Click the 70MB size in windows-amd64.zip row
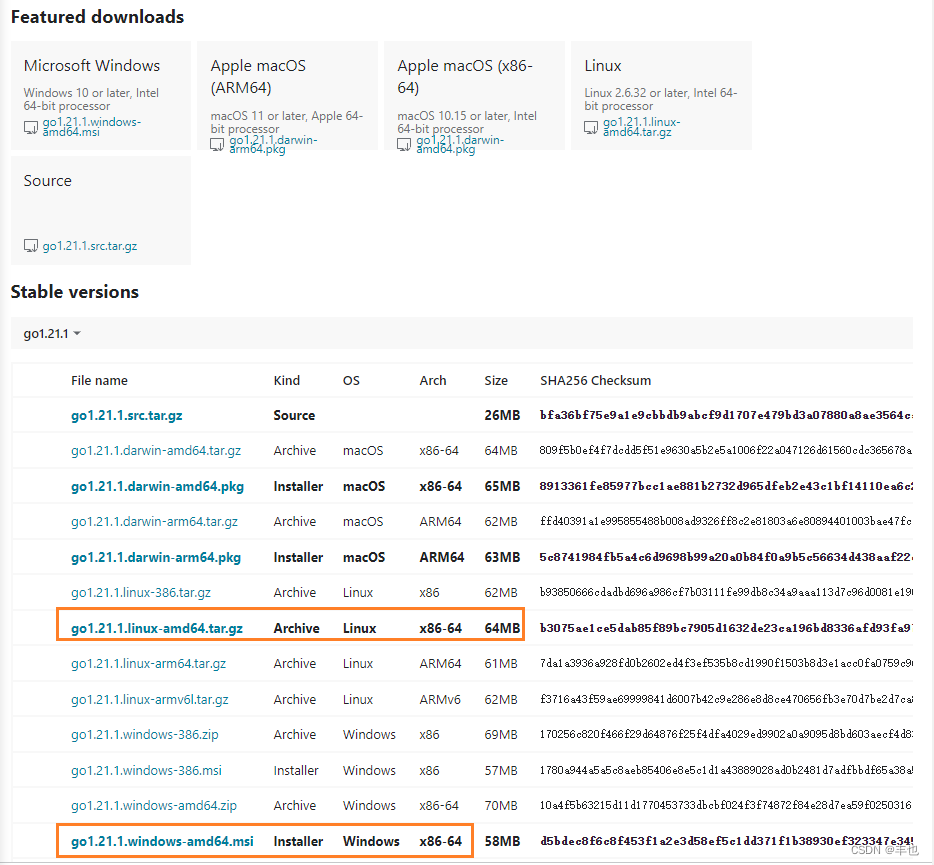934x865 pixels. [501, 805]
